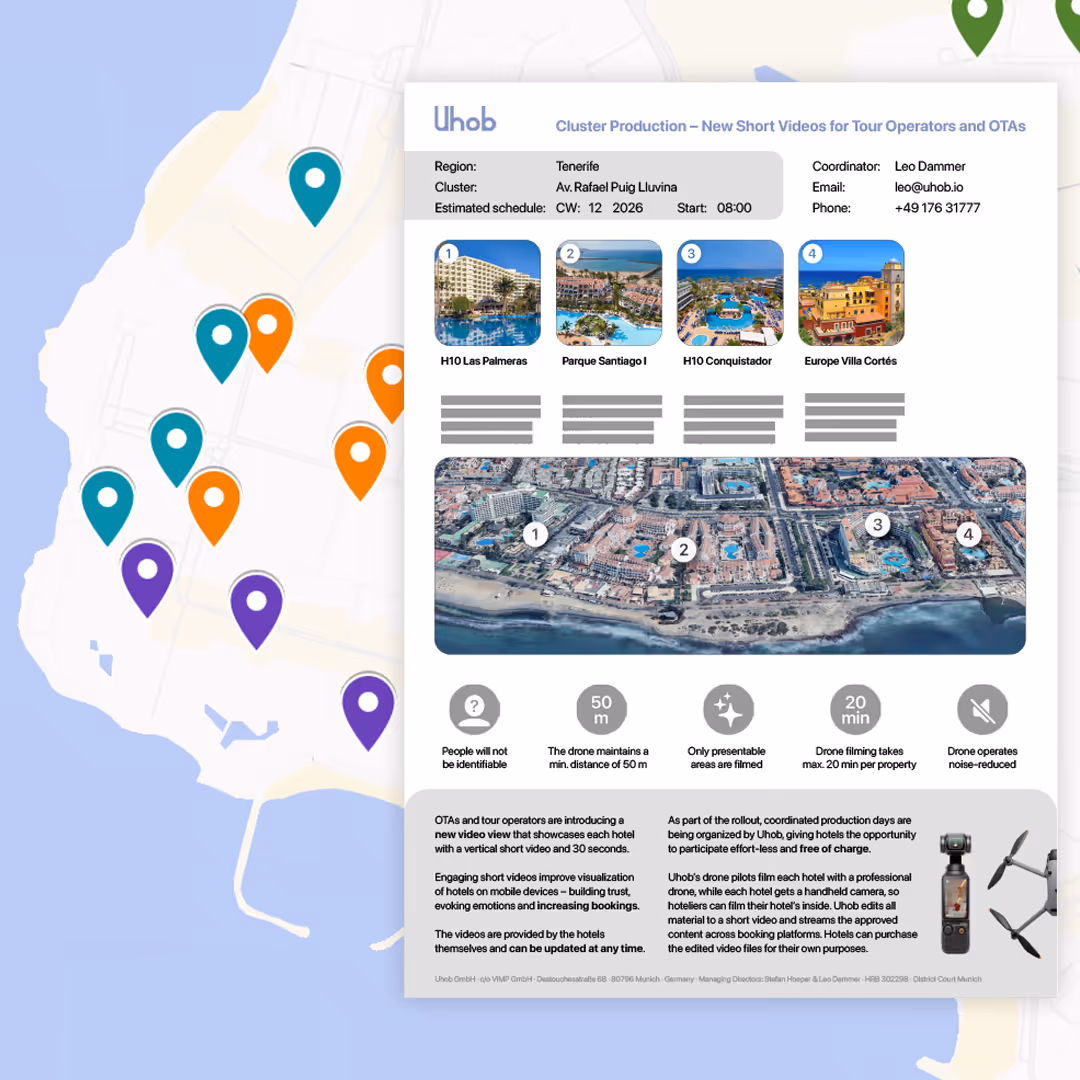Click 'People will not be identifiable' caption
Screen dimensions: 1080x1080
475,758
